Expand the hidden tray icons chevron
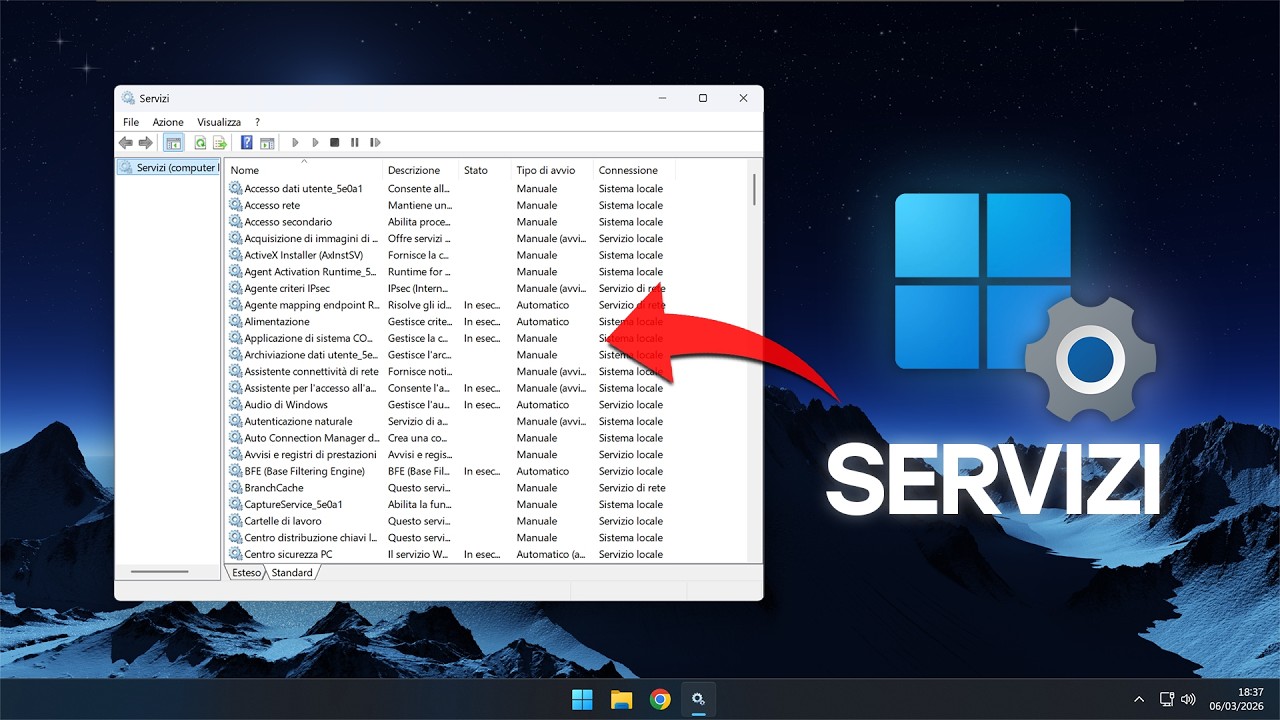Screen dimensions: 1280x720 click(1139, 699)
